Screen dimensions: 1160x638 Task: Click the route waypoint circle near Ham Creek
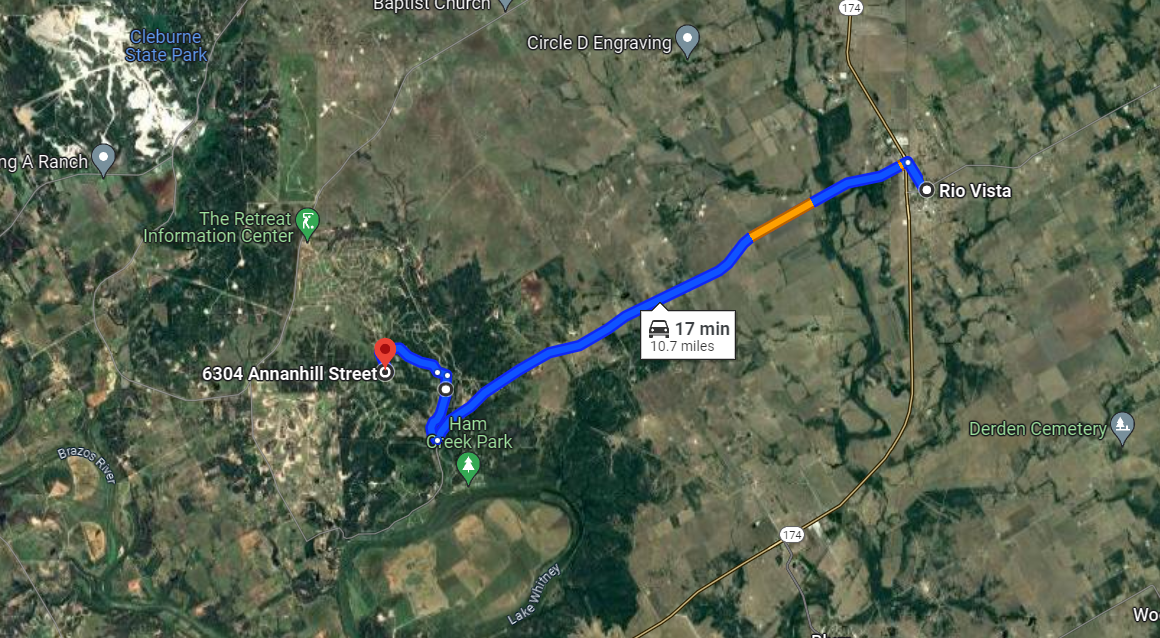pos(446,389)
